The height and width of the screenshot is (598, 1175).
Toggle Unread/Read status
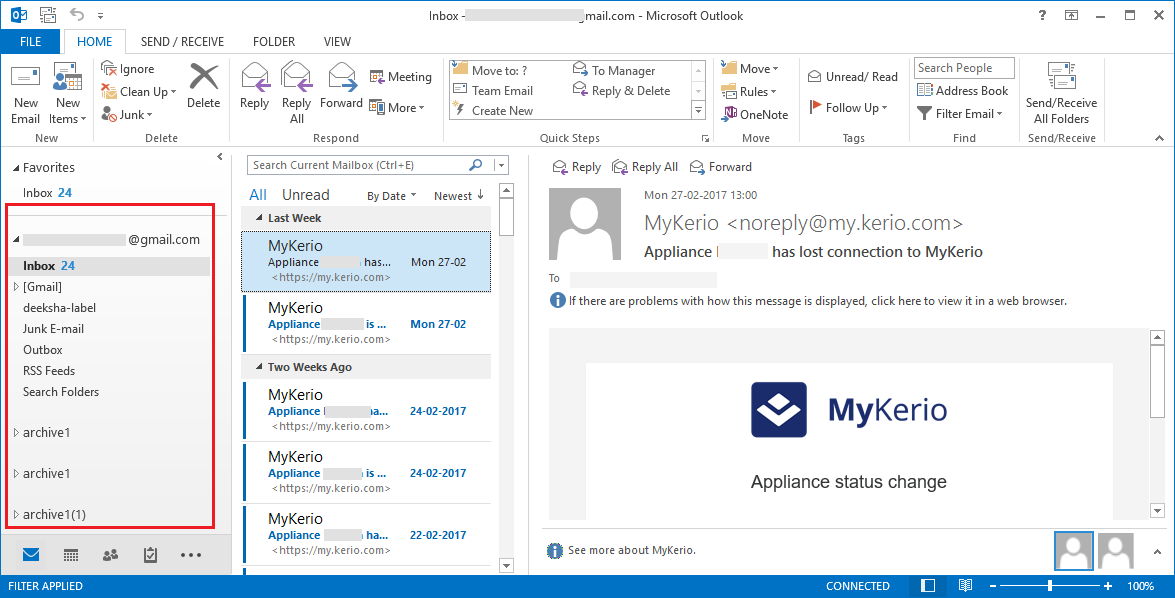[x=853, y=76]
